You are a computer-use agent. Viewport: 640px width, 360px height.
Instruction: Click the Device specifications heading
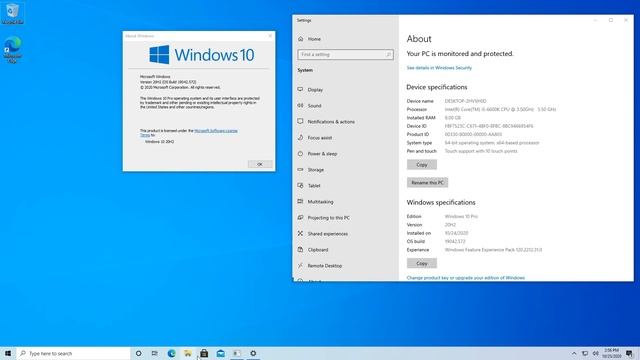tap(437, 87)
